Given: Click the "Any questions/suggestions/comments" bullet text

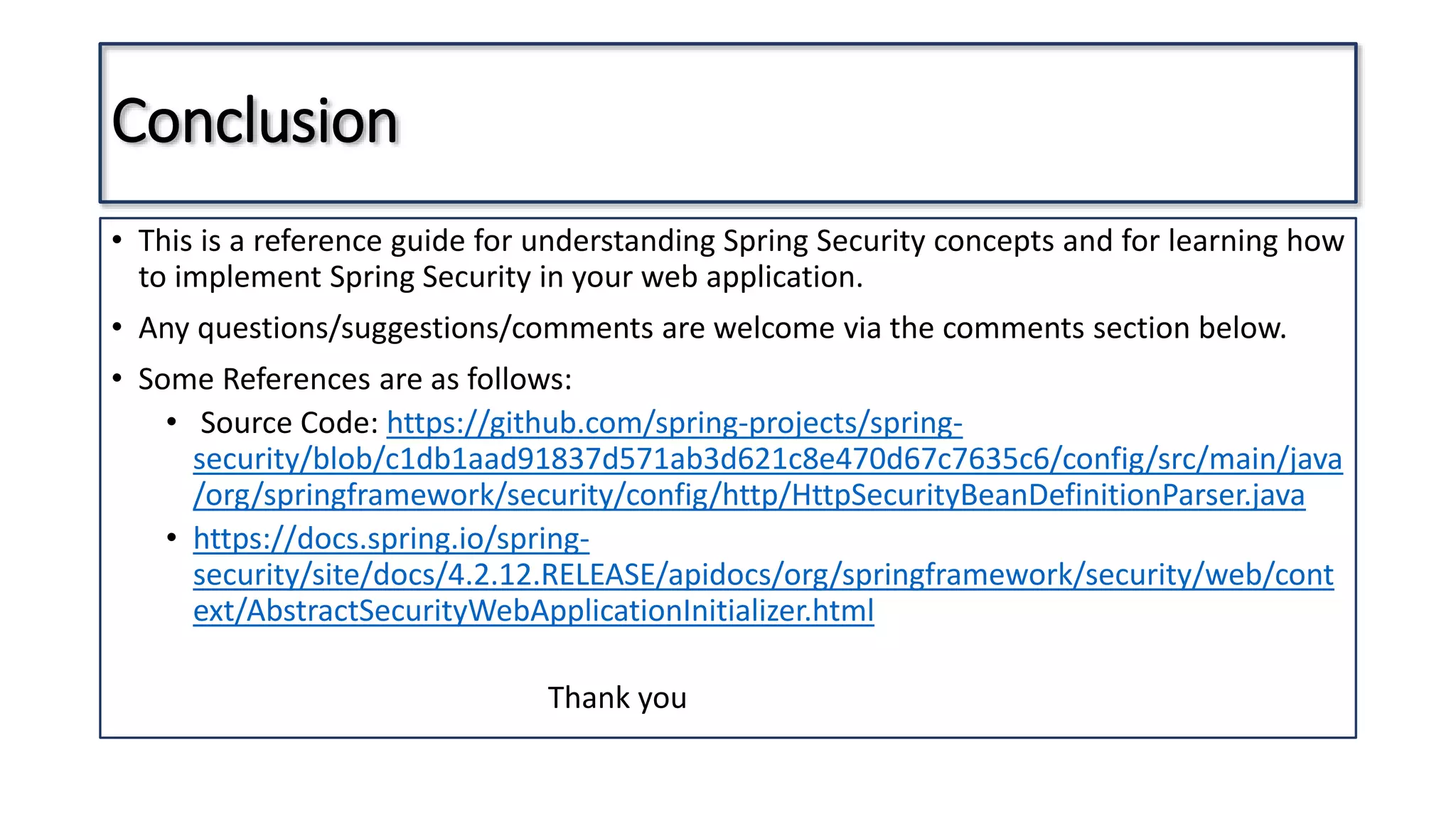Looking at the screenshot, I should click(x=712, y=328).
